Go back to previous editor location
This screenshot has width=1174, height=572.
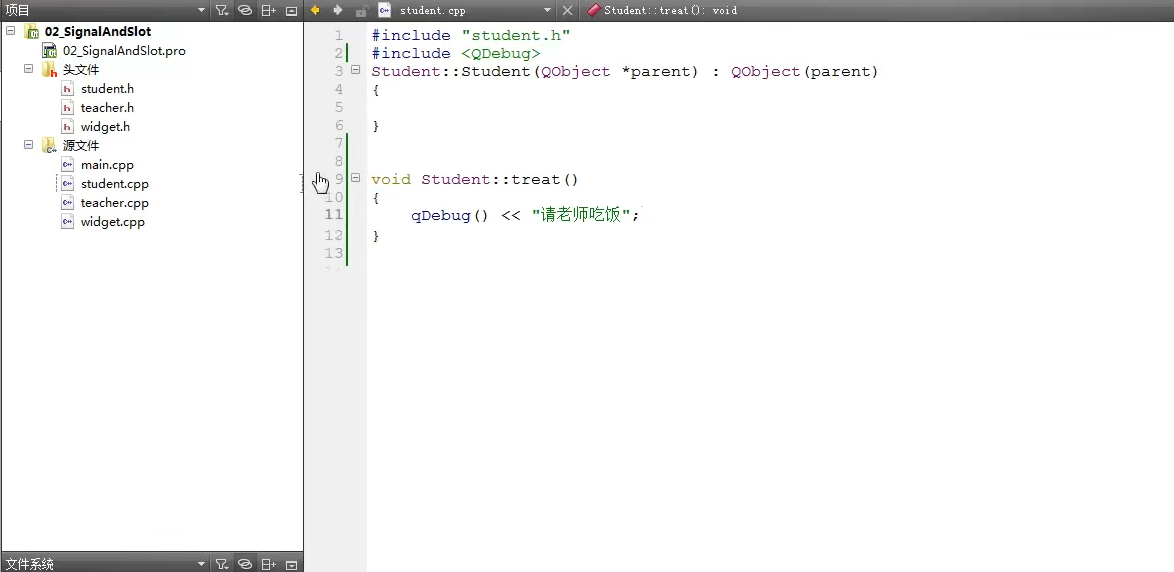pyautogui.click(x=315, y=10)
